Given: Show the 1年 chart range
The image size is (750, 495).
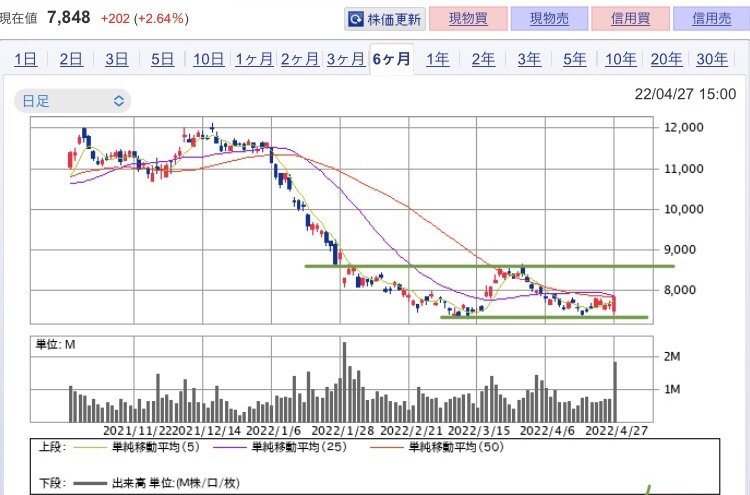Looking at the screenshot, I should click(437, 59).
